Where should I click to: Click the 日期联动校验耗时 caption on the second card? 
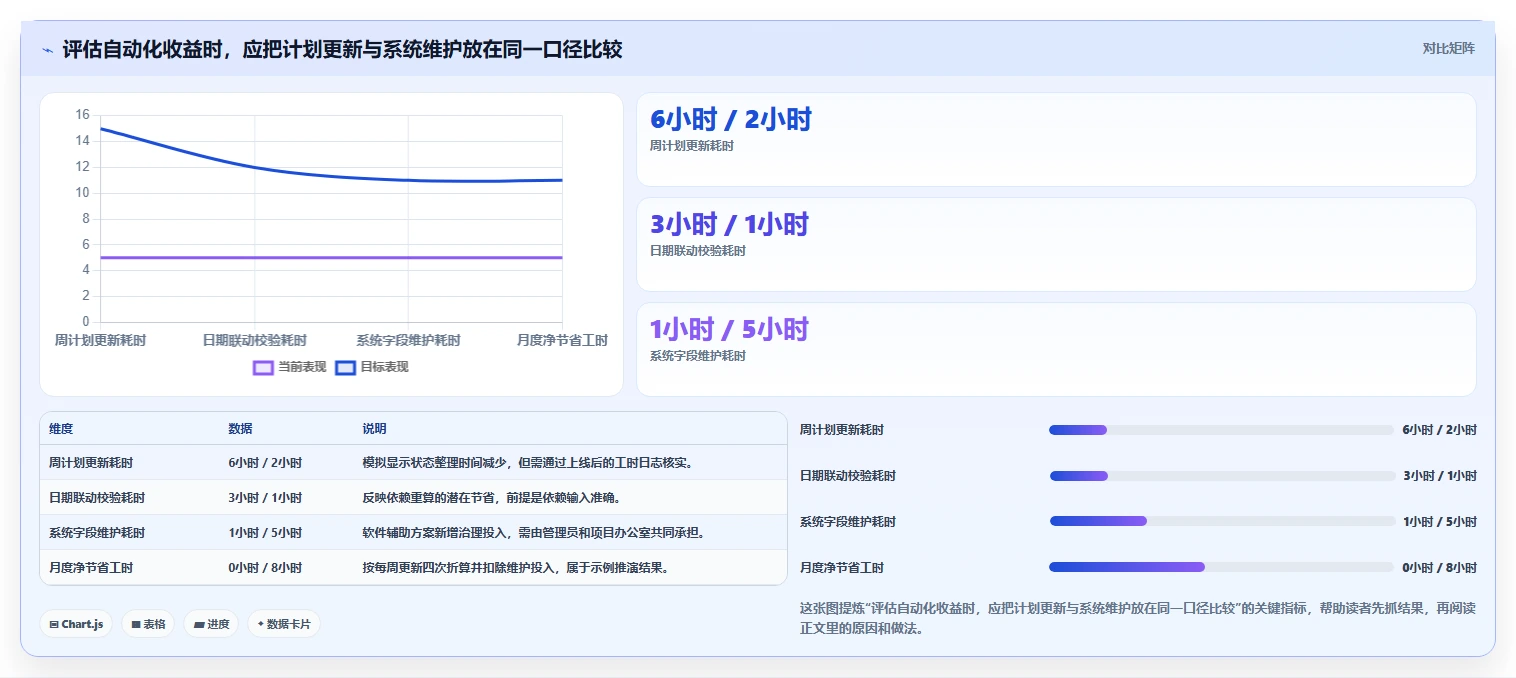coord(698,251)
